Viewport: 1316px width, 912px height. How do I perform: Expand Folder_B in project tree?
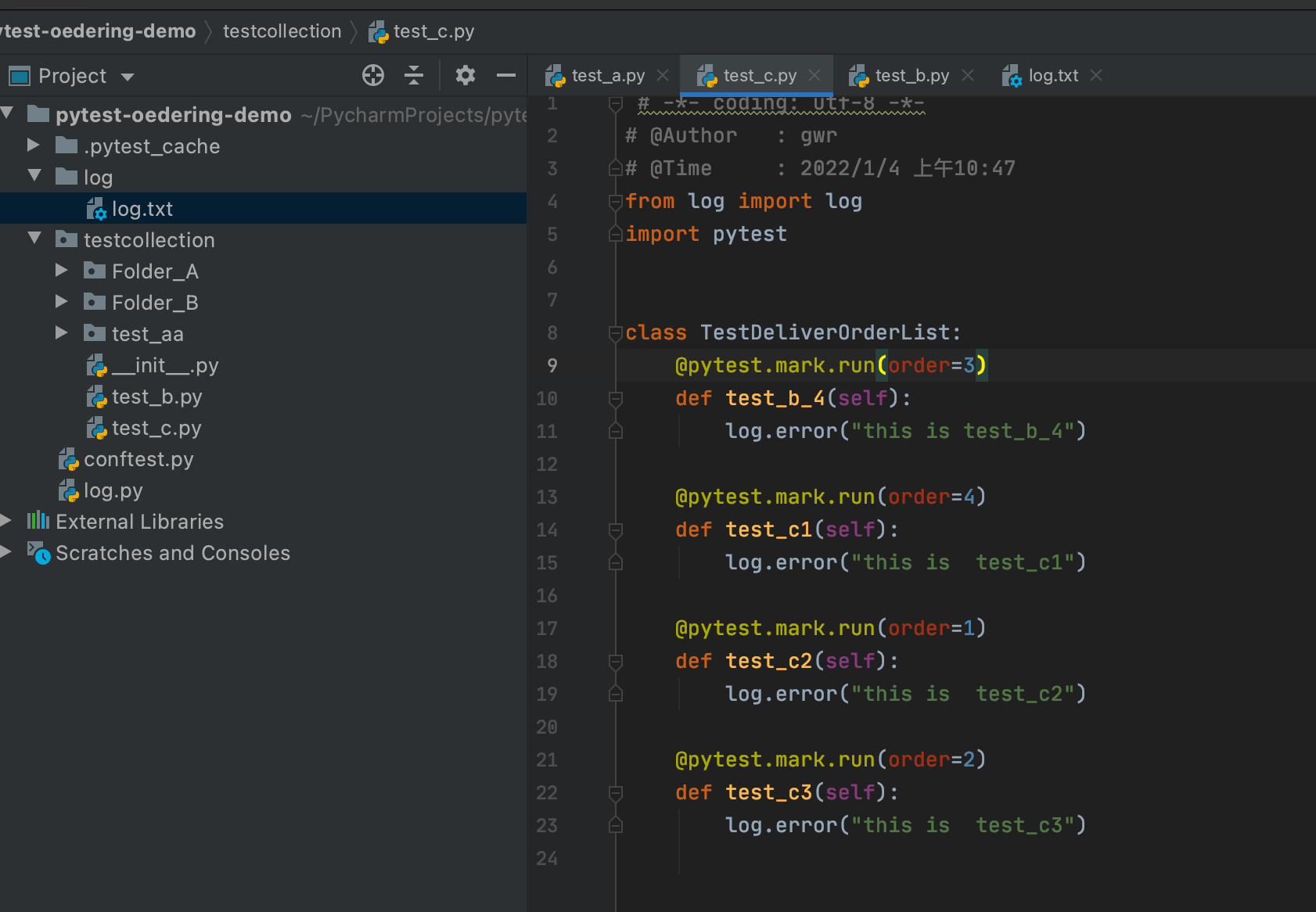(62, 301)
